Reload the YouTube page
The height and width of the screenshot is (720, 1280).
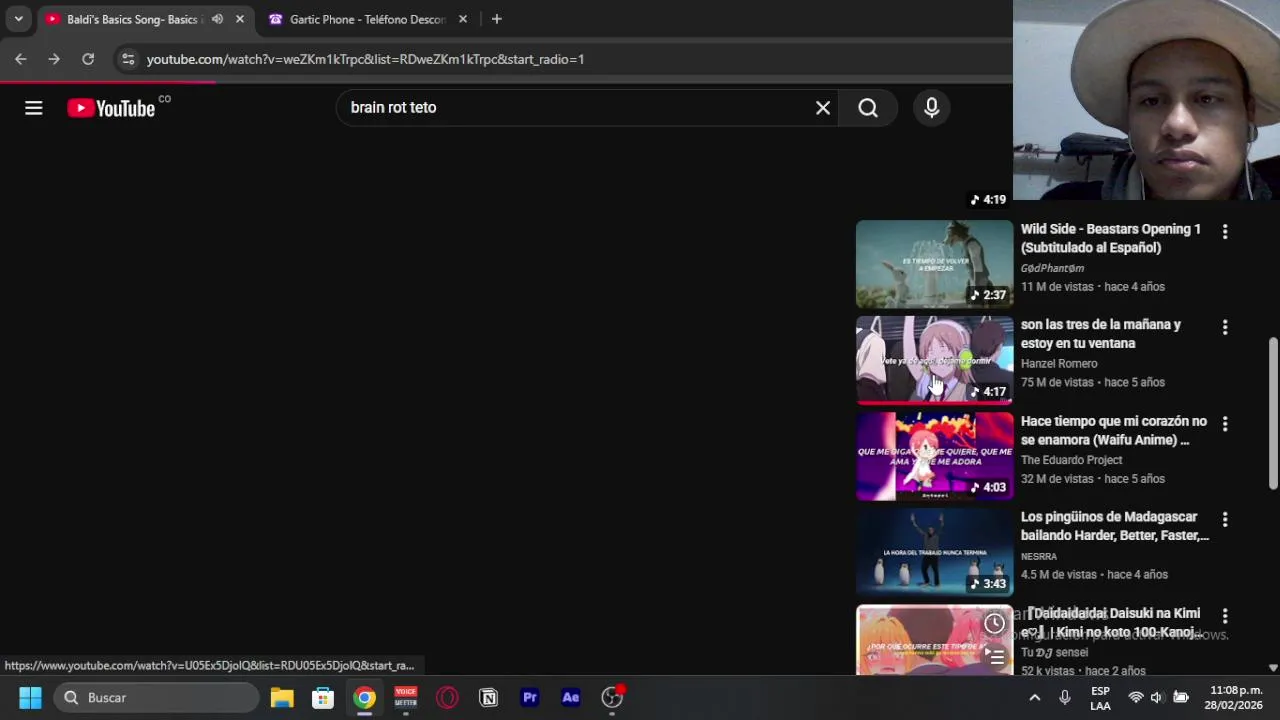[x=88, y=59]
